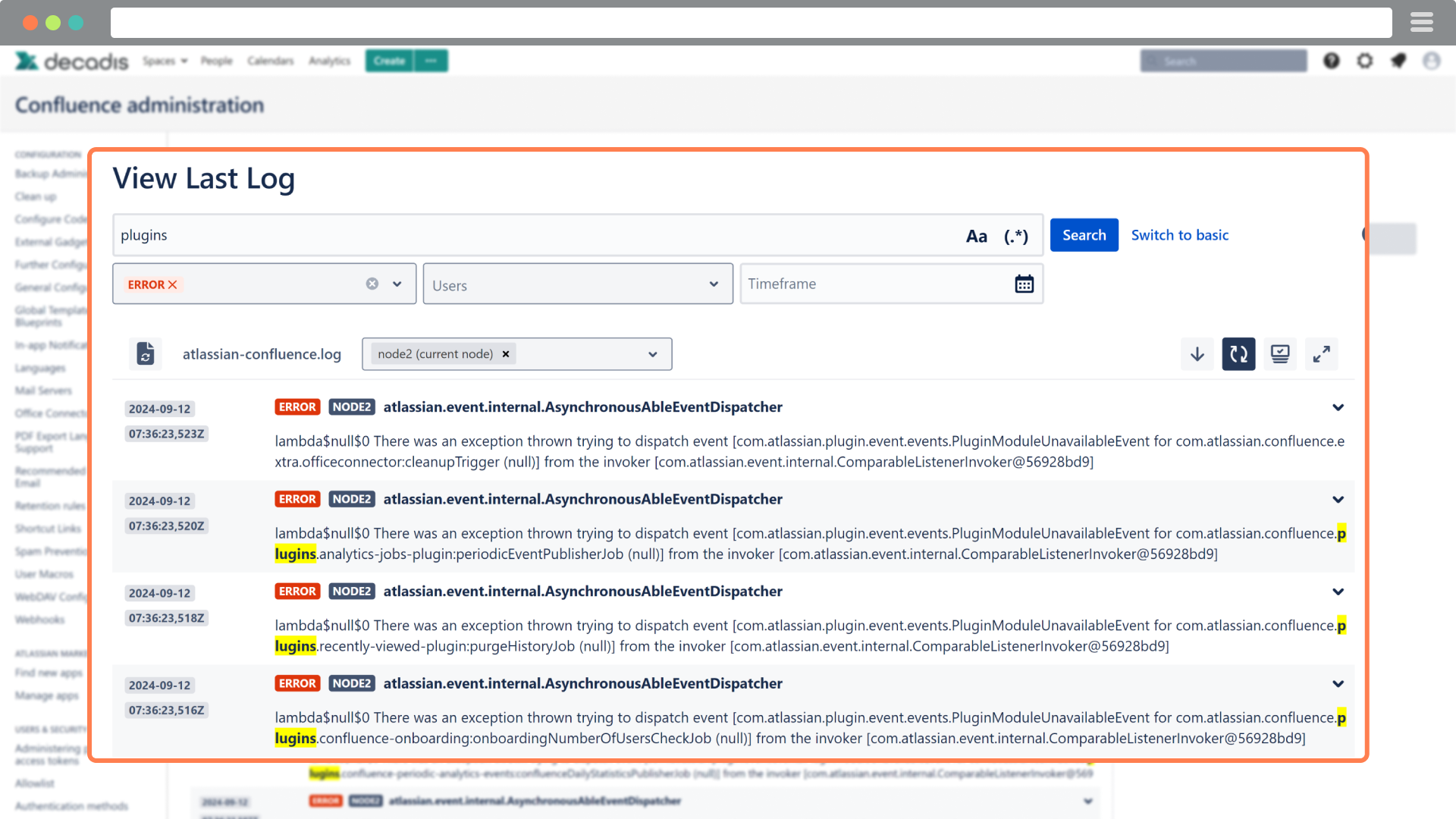Enable tail mode for log output
The image size is (1456, 819).
pyautogui.click(x=1280, y=353)
